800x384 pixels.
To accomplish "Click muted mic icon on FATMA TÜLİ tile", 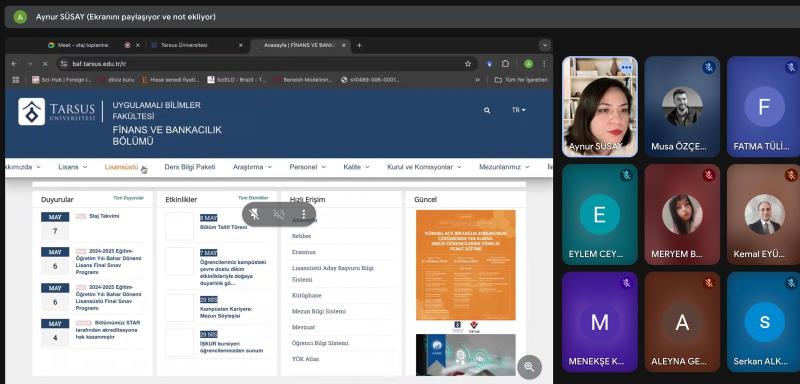I will (791, 67).
